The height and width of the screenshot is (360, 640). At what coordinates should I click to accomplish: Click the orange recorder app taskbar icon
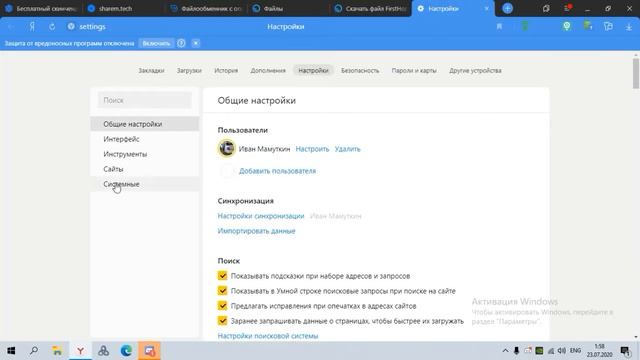[149, 351]
